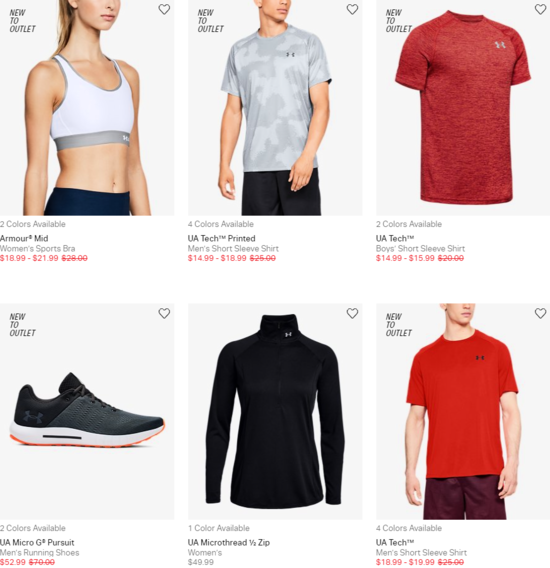Viewport: 550px width, 568px height.
Task: Visit the UA Microthread ½ Zip listing
Action: (x=229, y=542)
